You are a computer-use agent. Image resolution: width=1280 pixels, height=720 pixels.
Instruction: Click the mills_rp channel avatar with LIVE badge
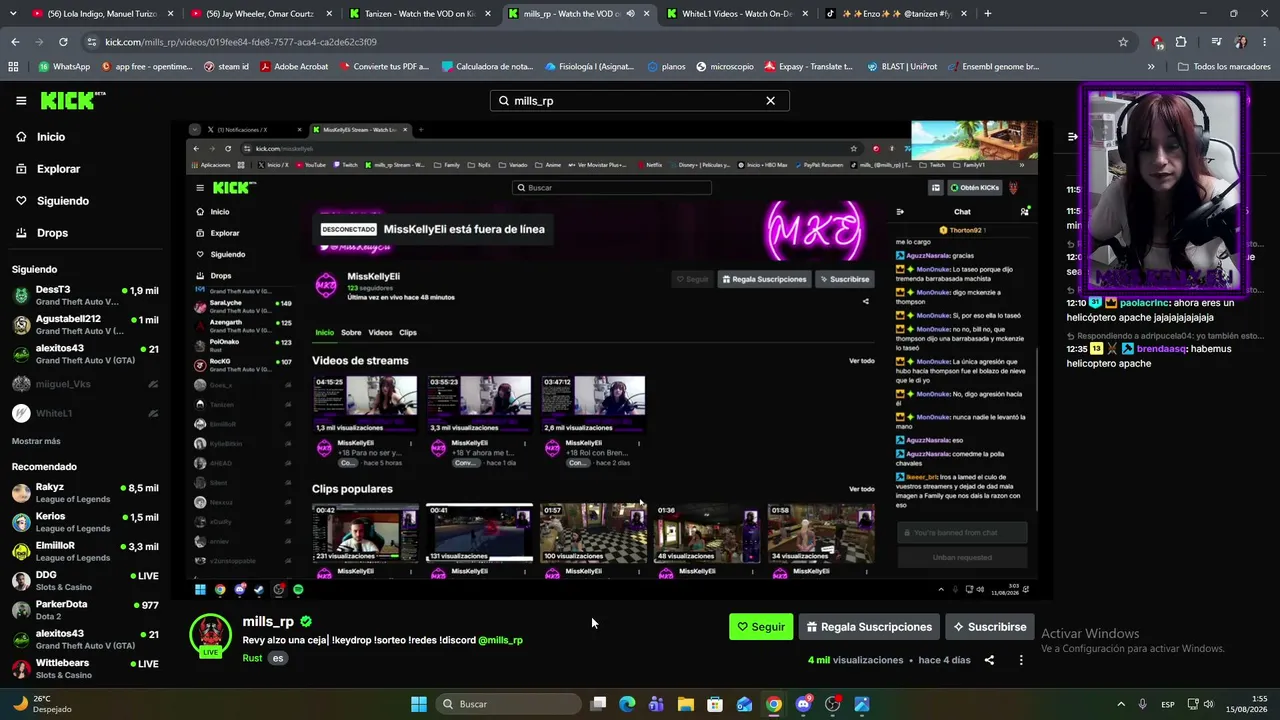pos(211,635)
